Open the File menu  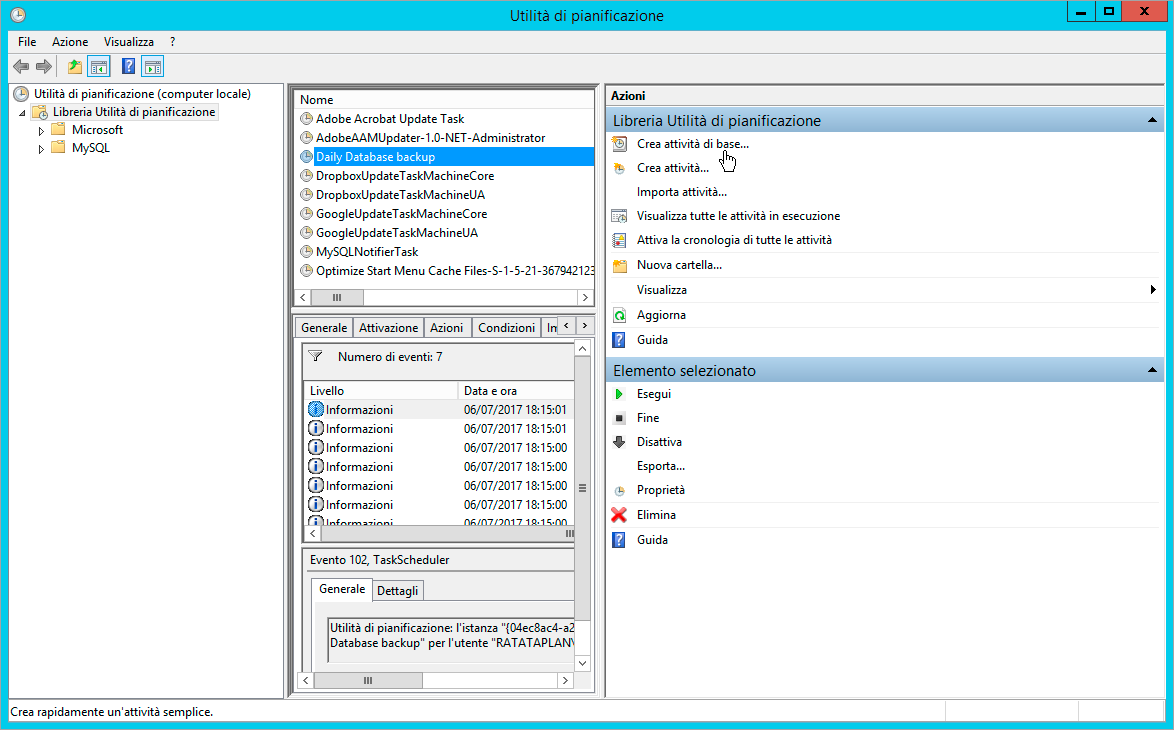[27, 42]
